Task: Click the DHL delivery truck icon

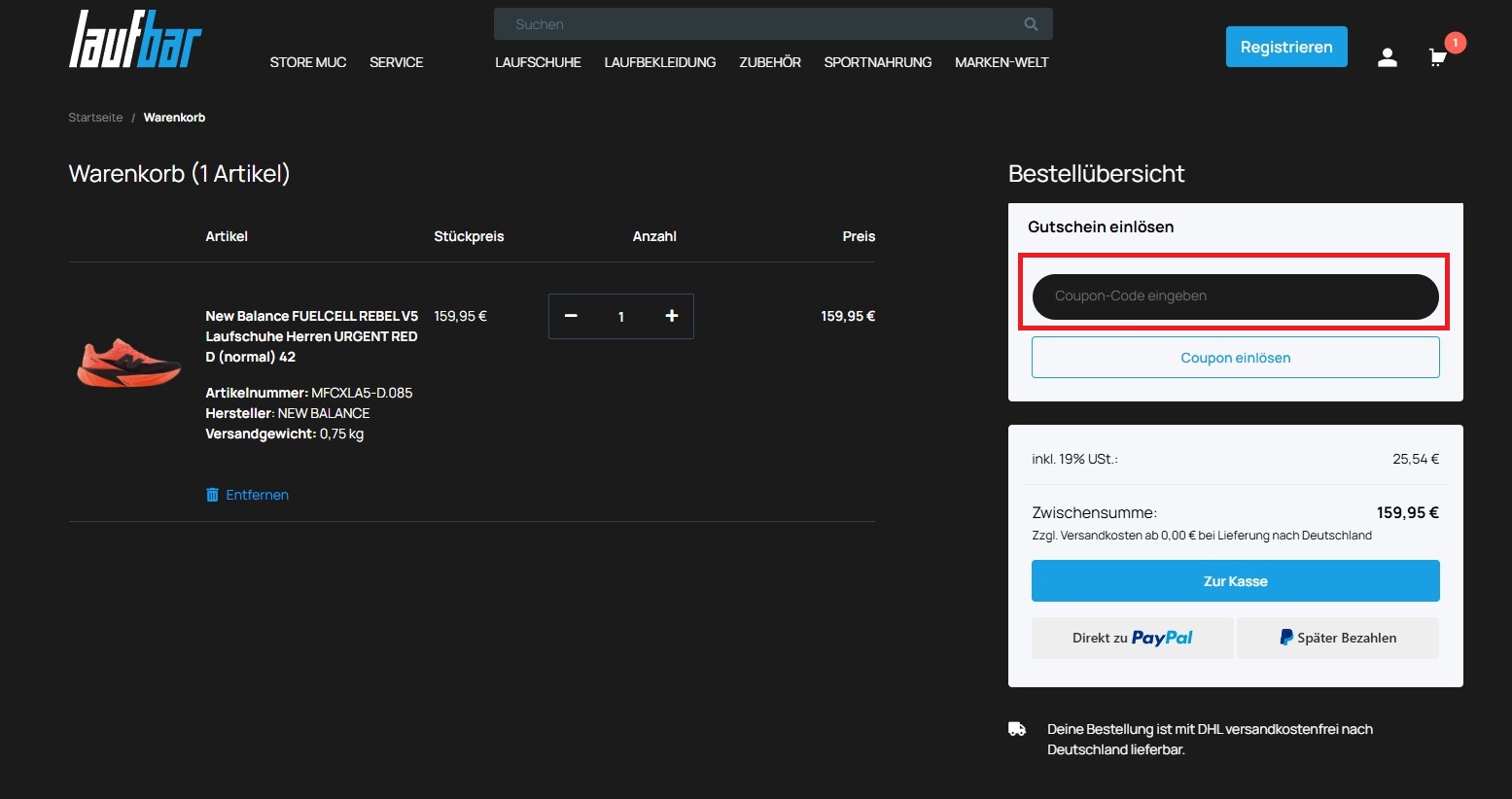Action: click(1017, 729)
